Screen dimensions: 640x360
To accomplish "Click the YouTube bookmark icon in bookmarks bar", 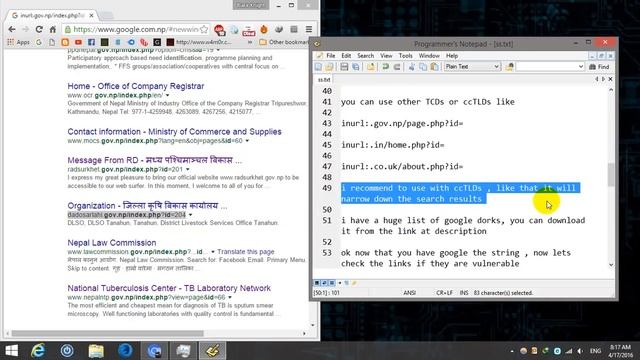I will pyautogui.click(x=78, y=42).
